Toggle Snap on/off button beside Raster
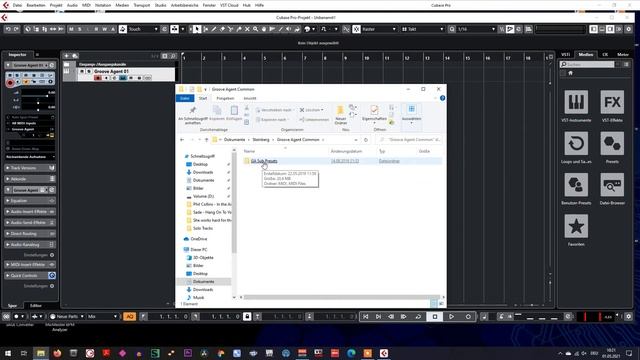This screenshot has height=360, width=640. tap(356, 29)
